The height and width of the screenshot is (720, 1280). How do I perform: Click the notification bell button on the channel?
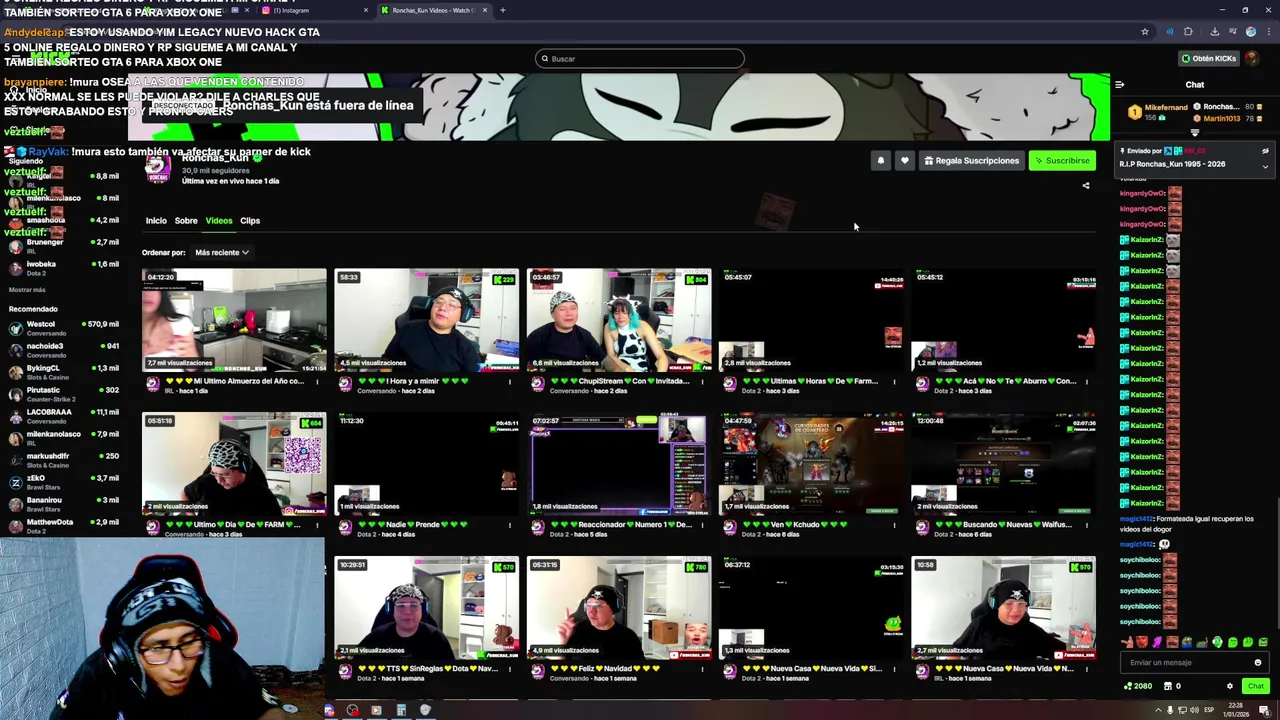click(x=881, y=160)
